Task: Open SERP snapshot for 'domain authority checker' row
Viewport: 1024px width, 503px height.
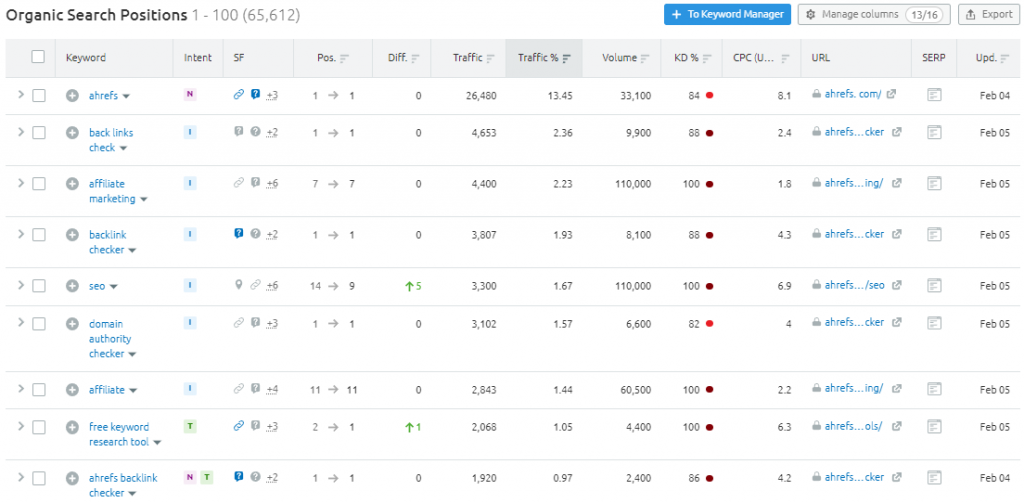Action: (935, 323)
